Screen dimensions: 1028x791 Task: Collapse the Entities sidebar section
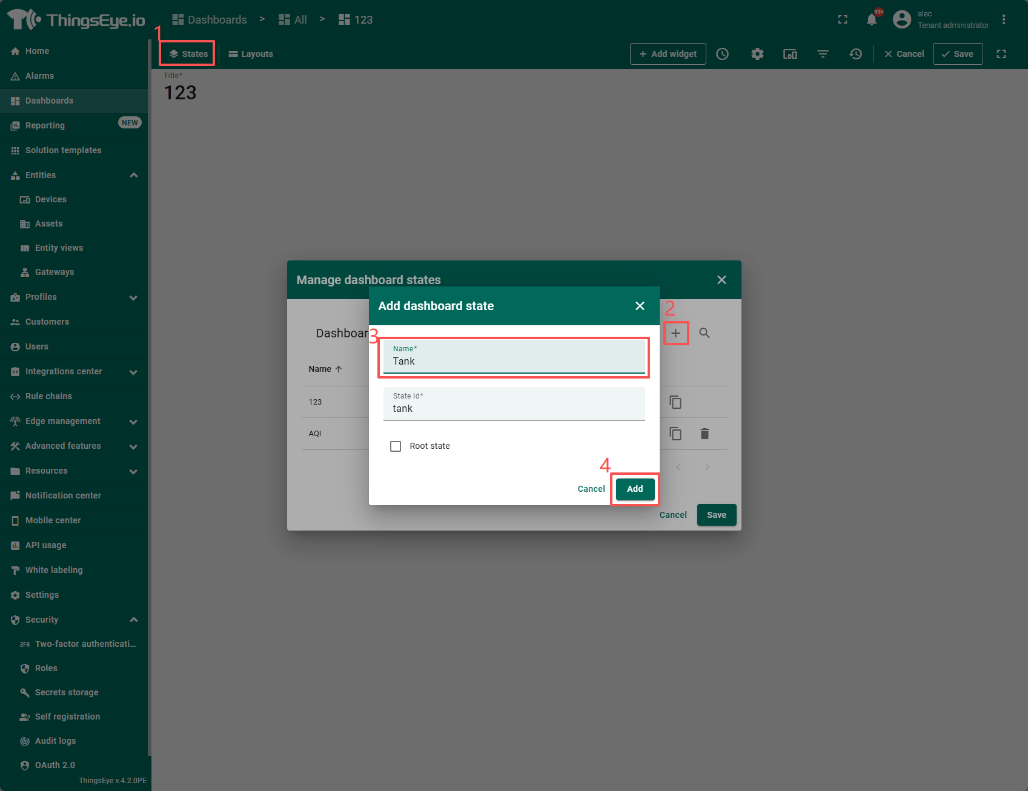[133, 175]
